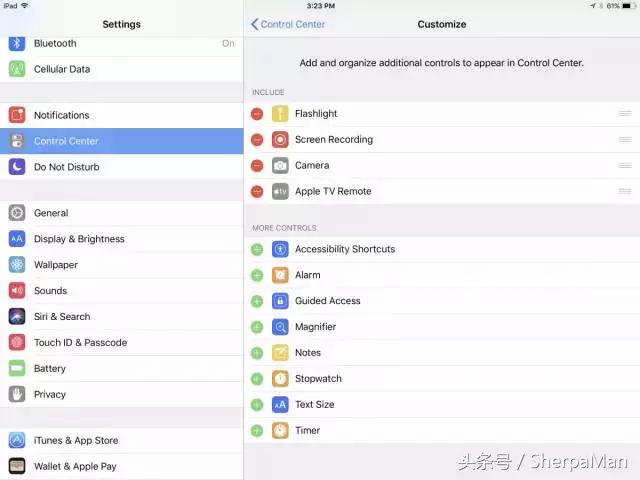Add Stopwatch using green plus button
The height and width of the screenshot is (480, 640).
pyautogui.click(x=257, y=379)
